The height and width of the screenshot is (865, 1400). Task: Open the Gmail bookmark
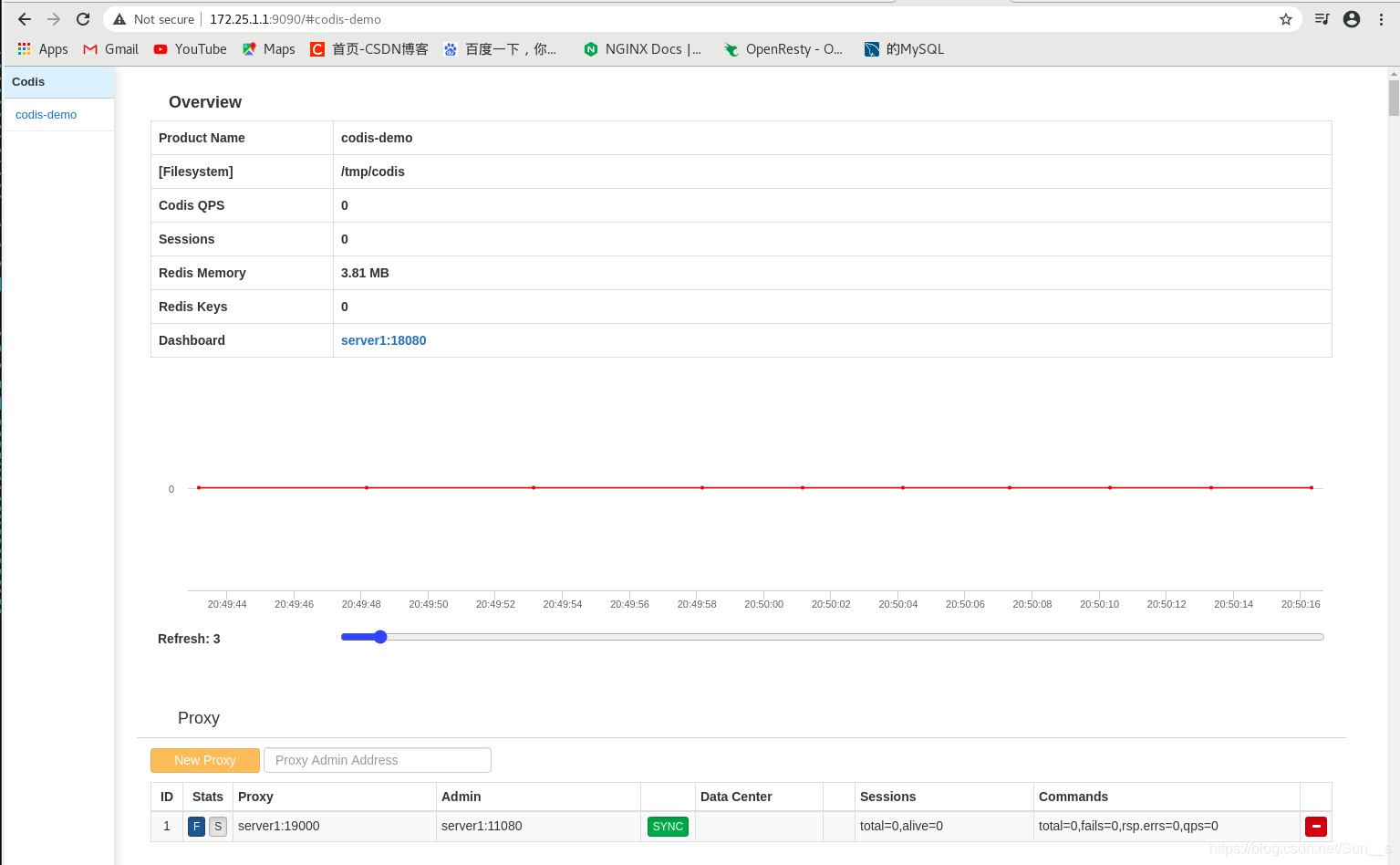tap(111, 49)
